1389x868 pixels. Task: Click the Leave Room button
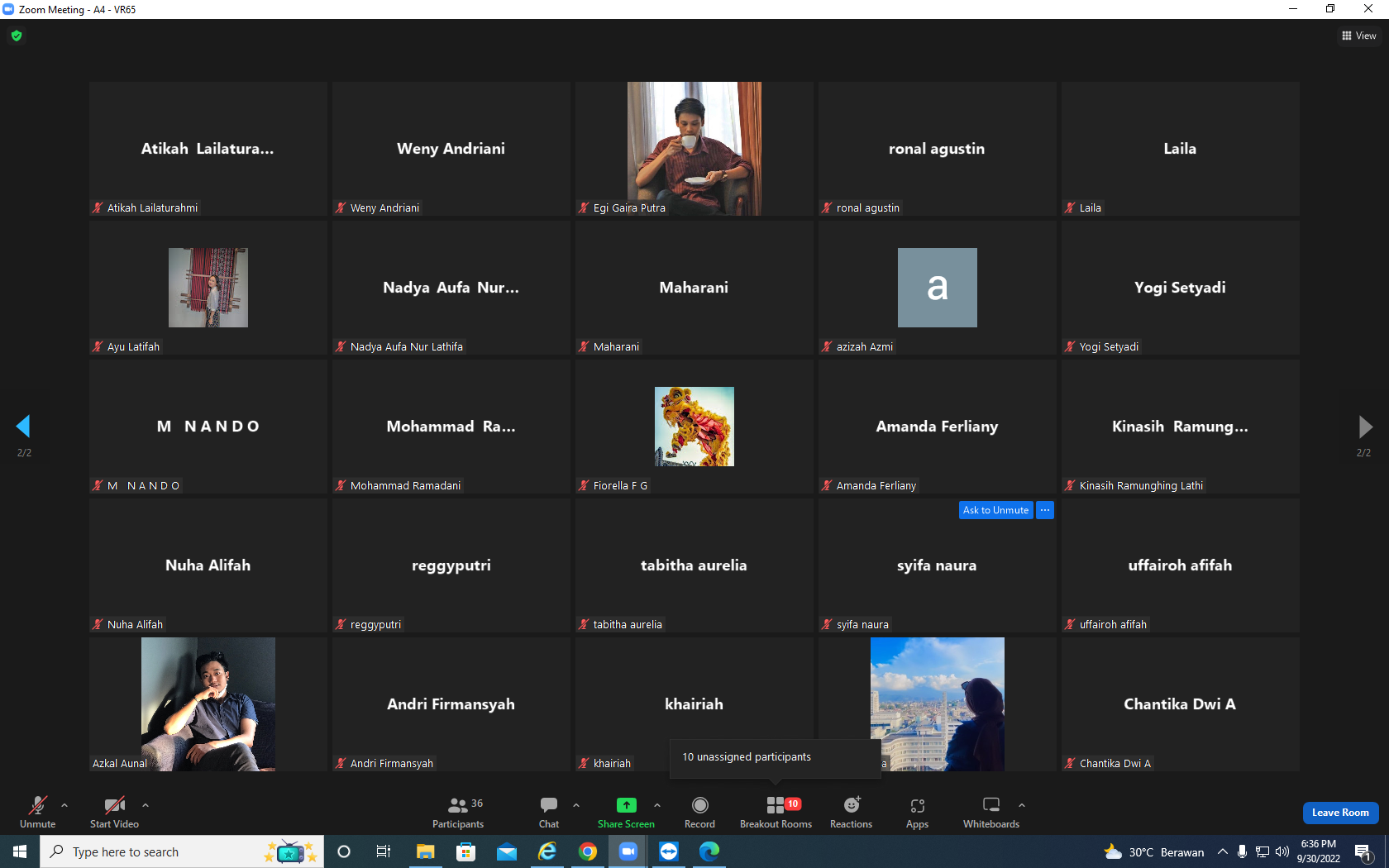pyautogui.click(x=1340, y=813)
